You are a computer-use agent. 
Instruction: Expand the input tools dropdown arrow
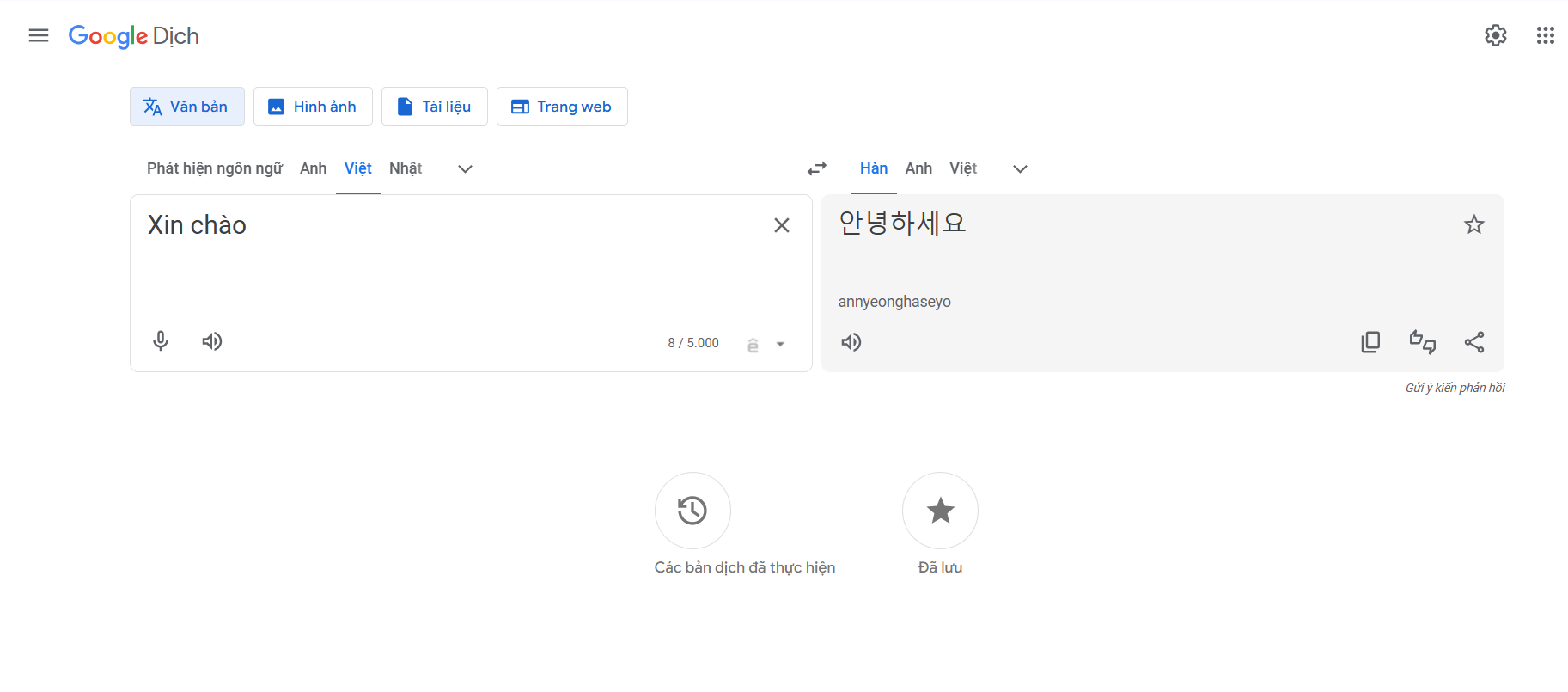(x=780, y=344)
